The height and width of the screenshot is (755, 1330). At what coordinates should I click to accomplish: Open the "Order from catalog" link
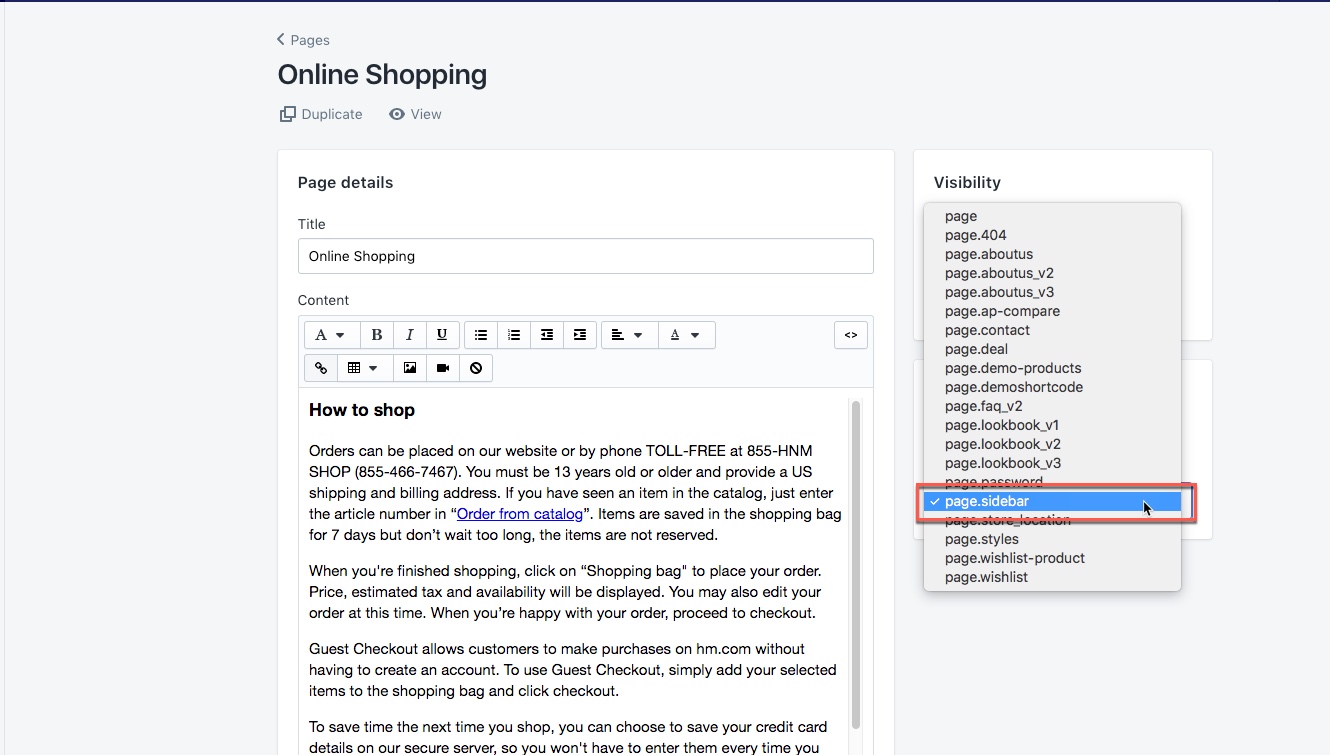click(519, 514)
